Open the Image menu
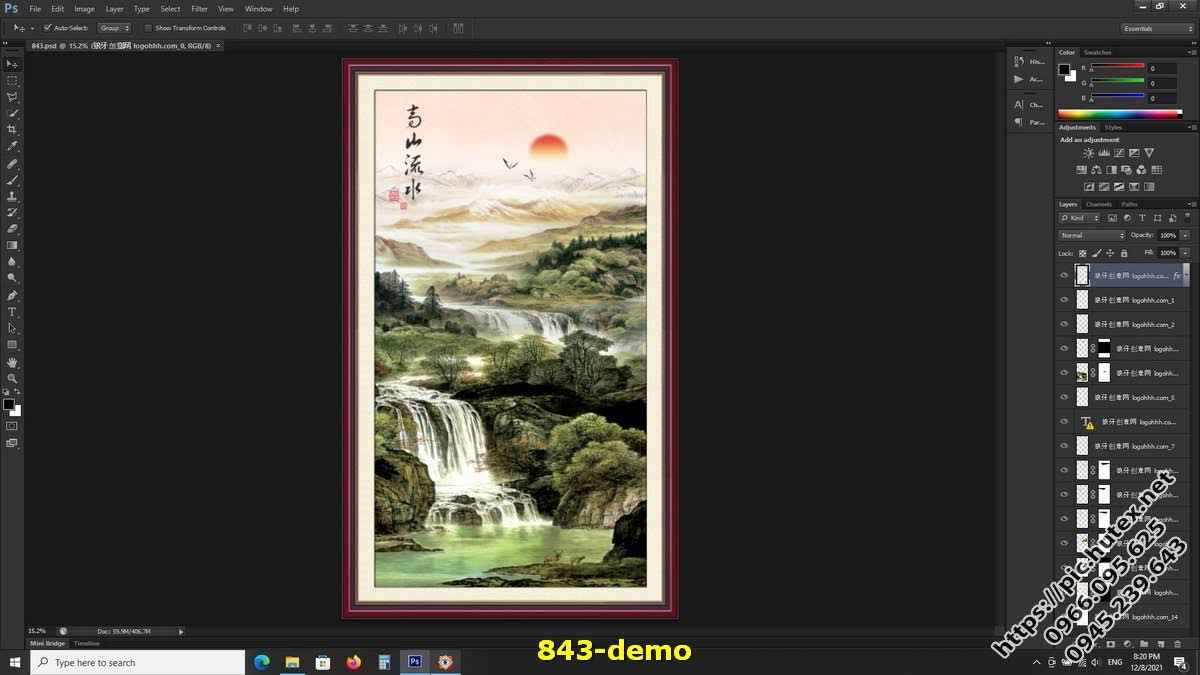 tap(84, 9)
